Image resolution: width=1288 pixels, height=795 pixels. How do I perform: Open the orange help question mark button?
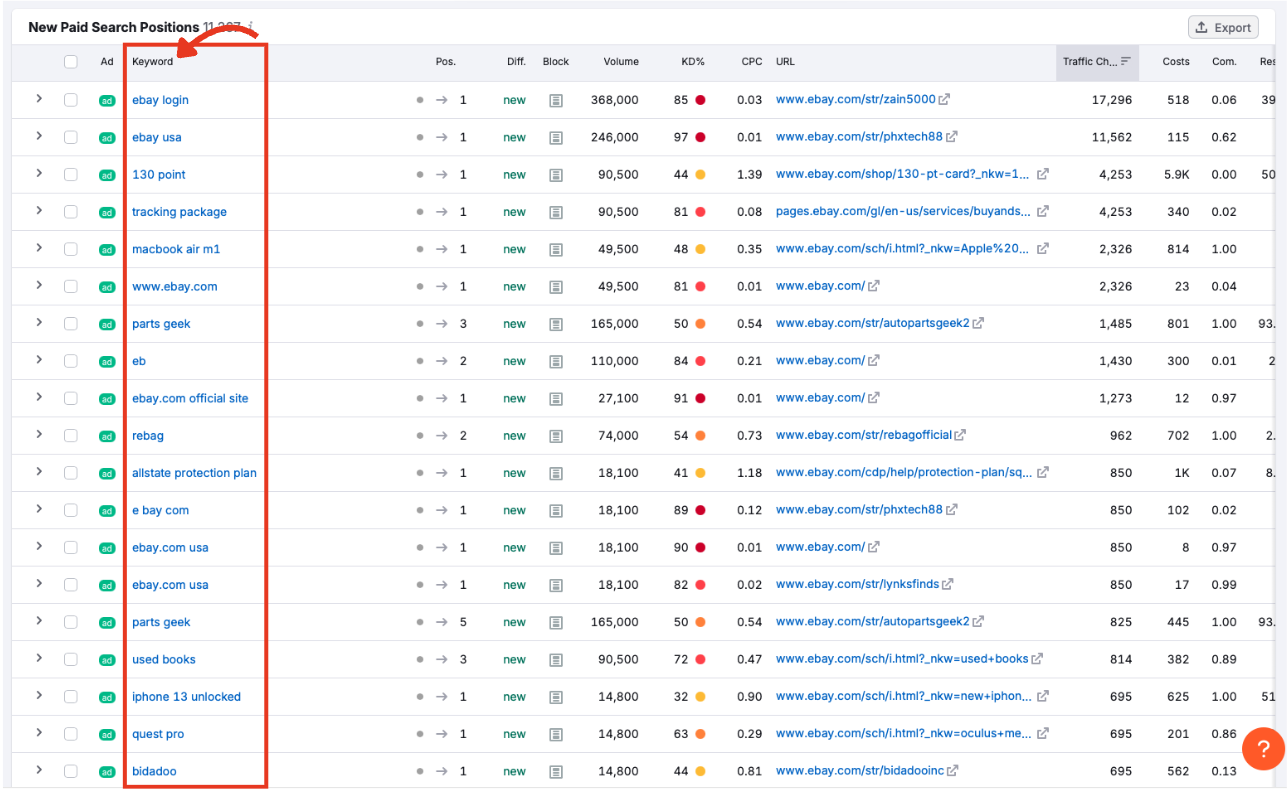coord(1263,748)
